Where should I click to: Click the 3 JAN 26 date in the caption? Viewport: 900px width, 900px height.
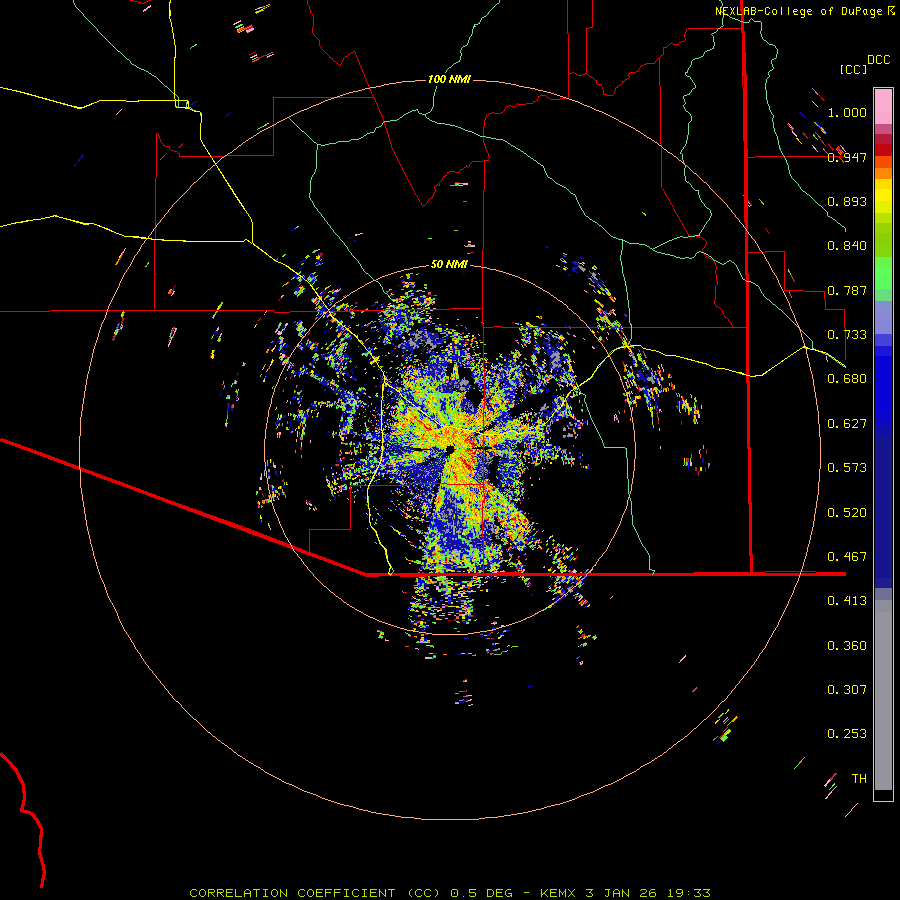(621, 893)
